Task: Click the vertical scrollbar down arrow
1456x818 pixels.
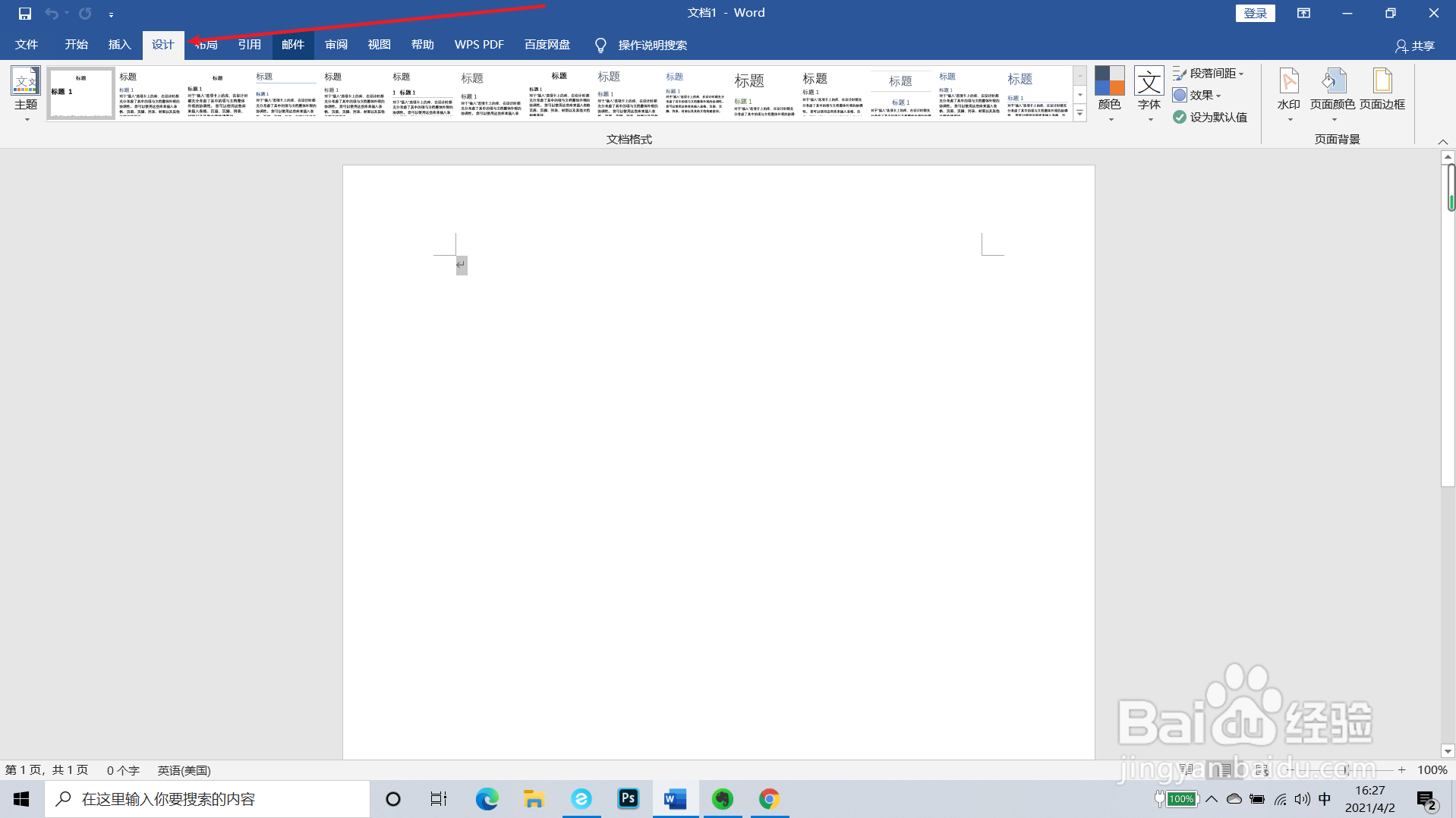Action: tap(1448, 751)
